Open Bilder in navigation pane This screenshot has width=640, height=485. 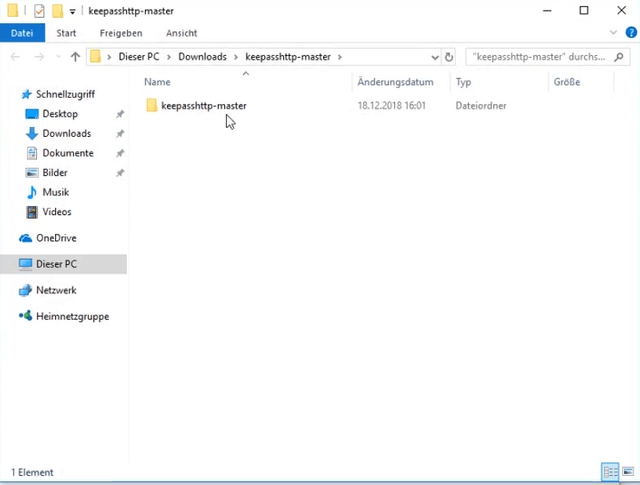[x=55, y=173]
